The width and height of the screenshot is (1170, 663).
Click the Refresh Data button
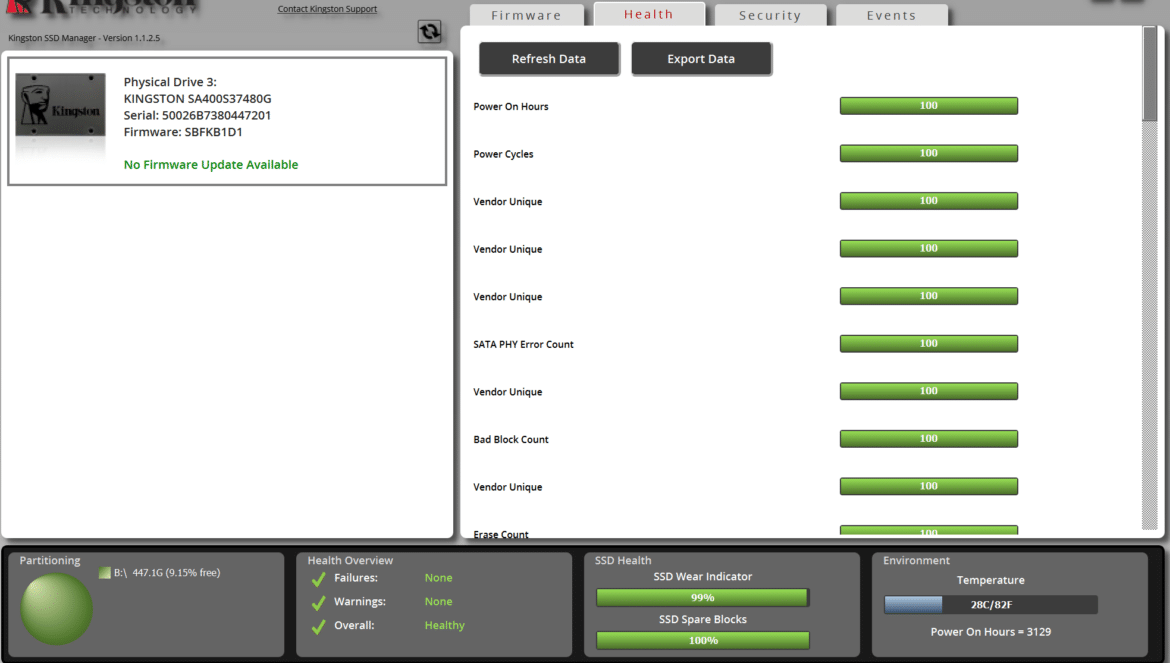549,59
